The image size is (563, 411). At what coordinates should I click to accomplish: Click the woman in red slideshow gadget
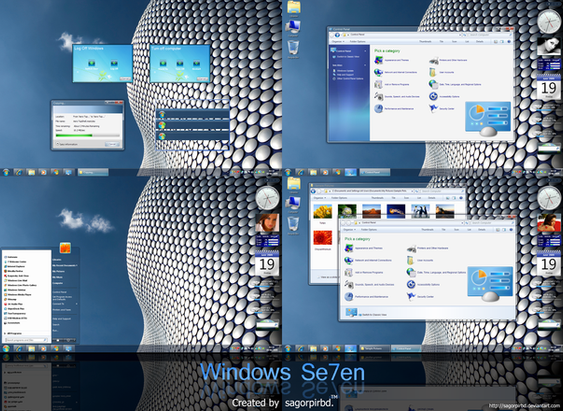coord(549,223)
